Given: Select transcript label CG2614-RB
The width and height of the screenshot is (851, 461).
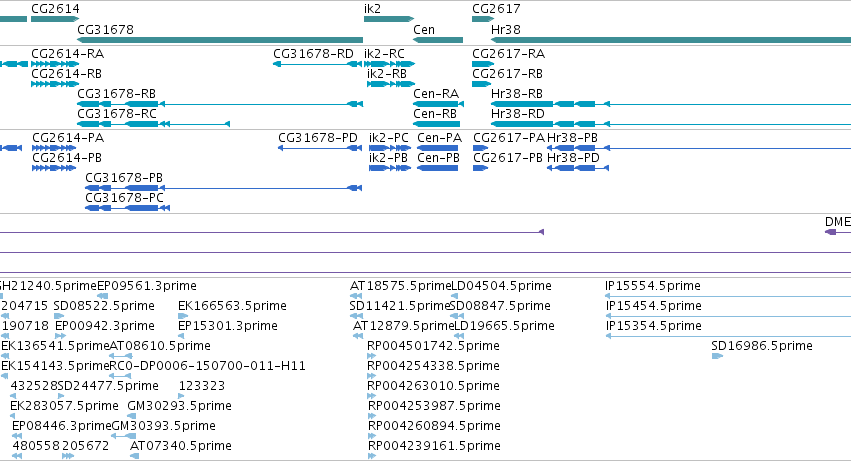Looking at the screenshot, I should [x=66, y=74].
